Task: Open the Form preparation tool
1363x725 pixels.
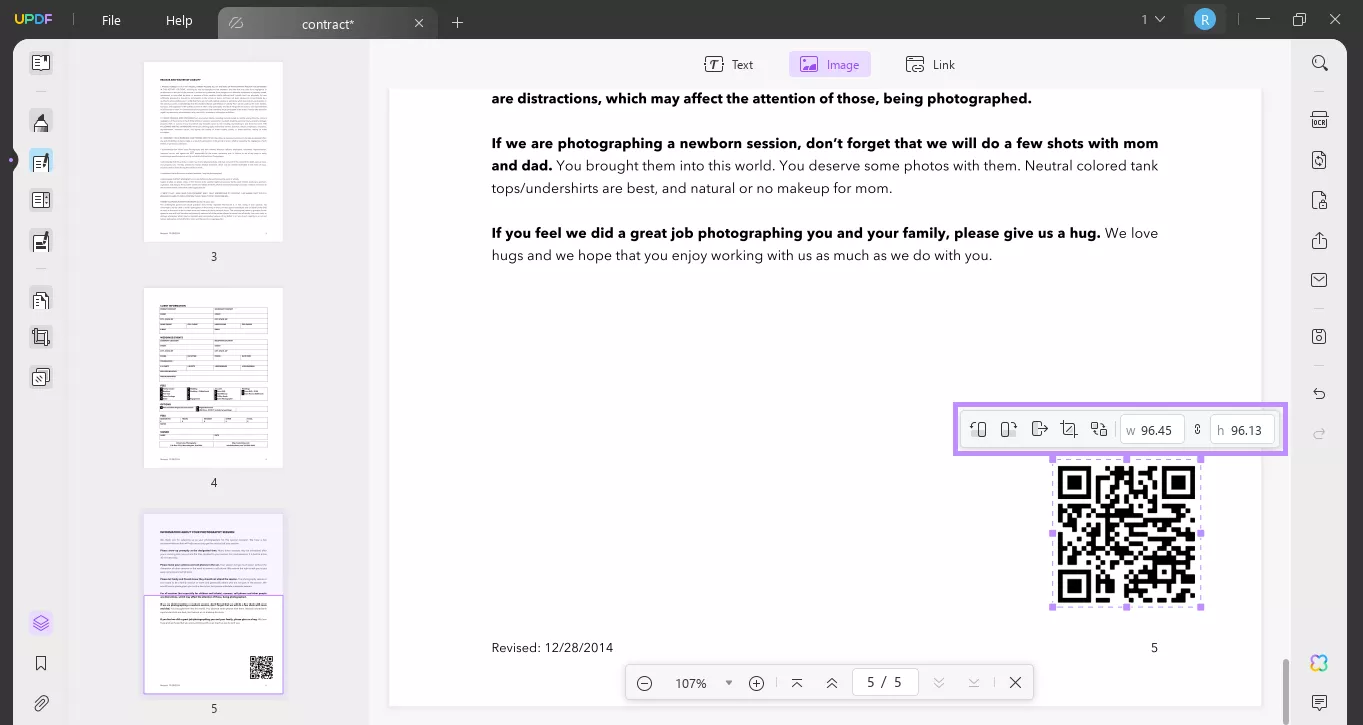Action: [x=41, y=201]
